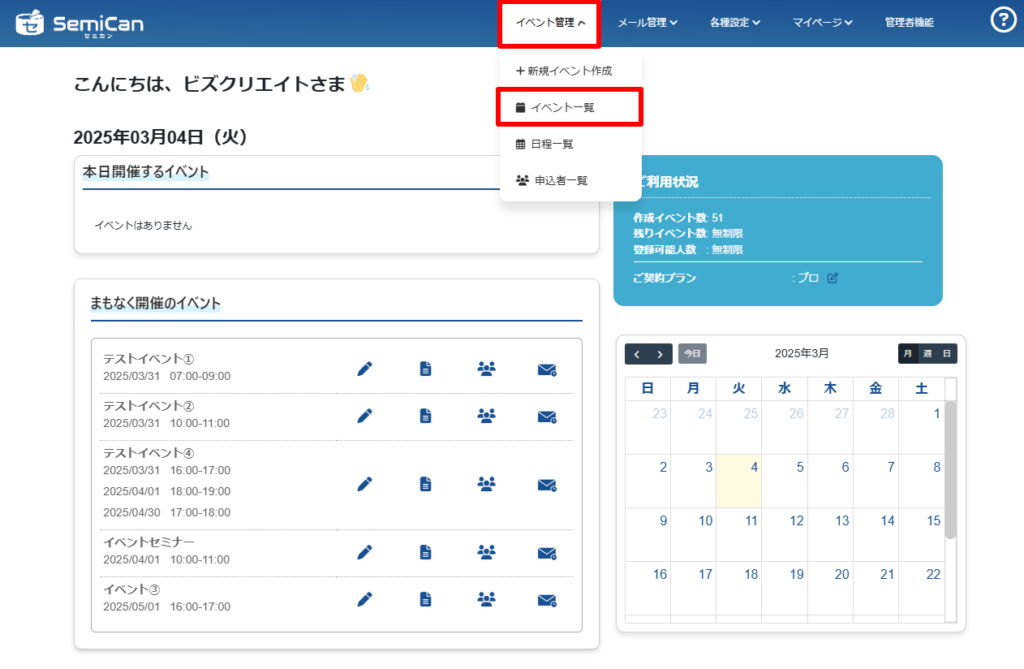Switch calendar to 週 view

point(927,353)
